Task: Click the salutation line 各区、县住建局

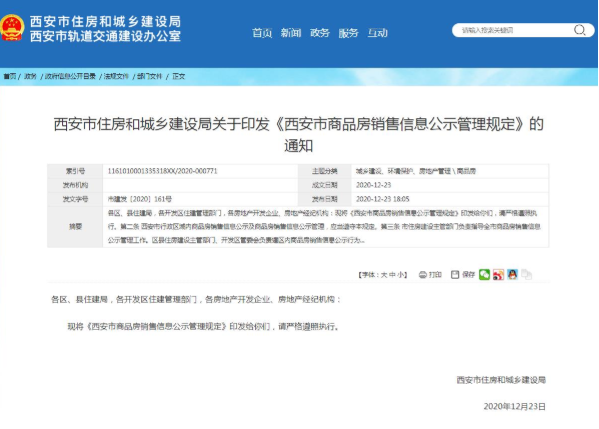Action: [x=195, y=299]
